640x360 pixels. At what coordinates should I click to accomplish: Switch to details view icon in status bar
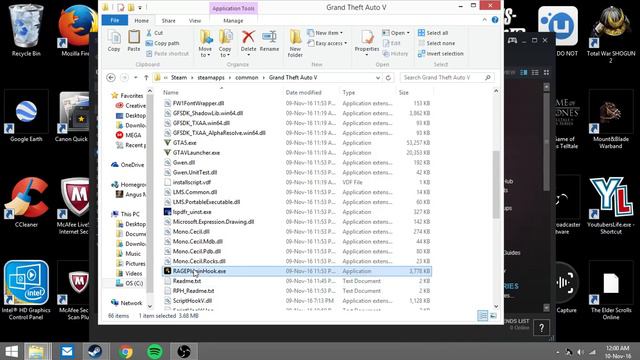(482, 316)
